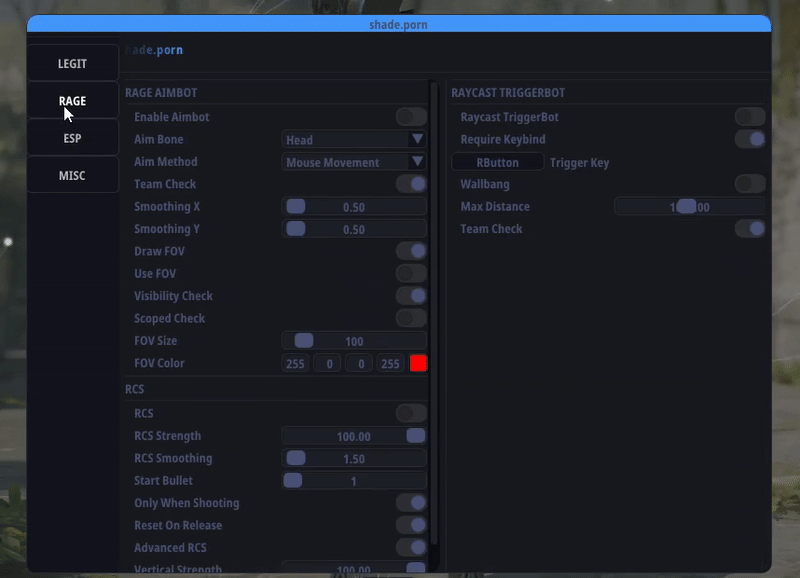The height and width of the screenshot is (578, 800).
Task: Click the RCS Strength slider
Action: 354,436
